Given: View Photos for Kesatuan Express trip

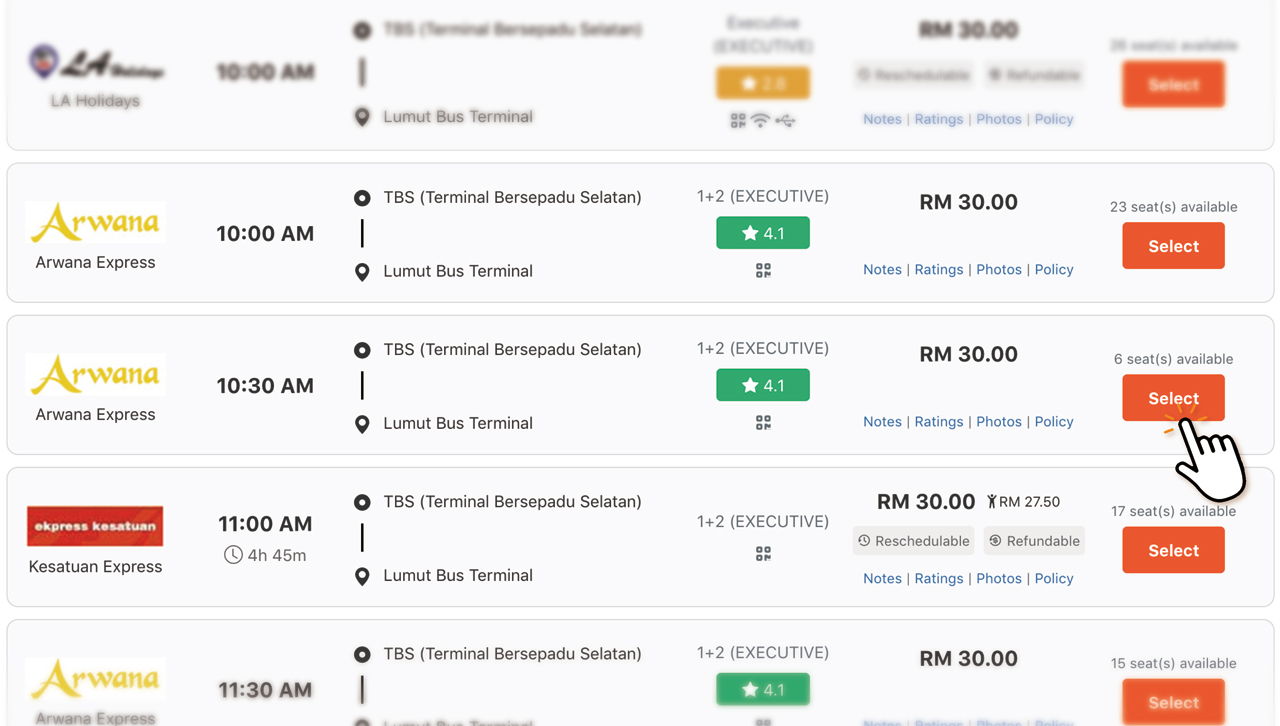Looking at the screenshot, I should tap(999, 578).
